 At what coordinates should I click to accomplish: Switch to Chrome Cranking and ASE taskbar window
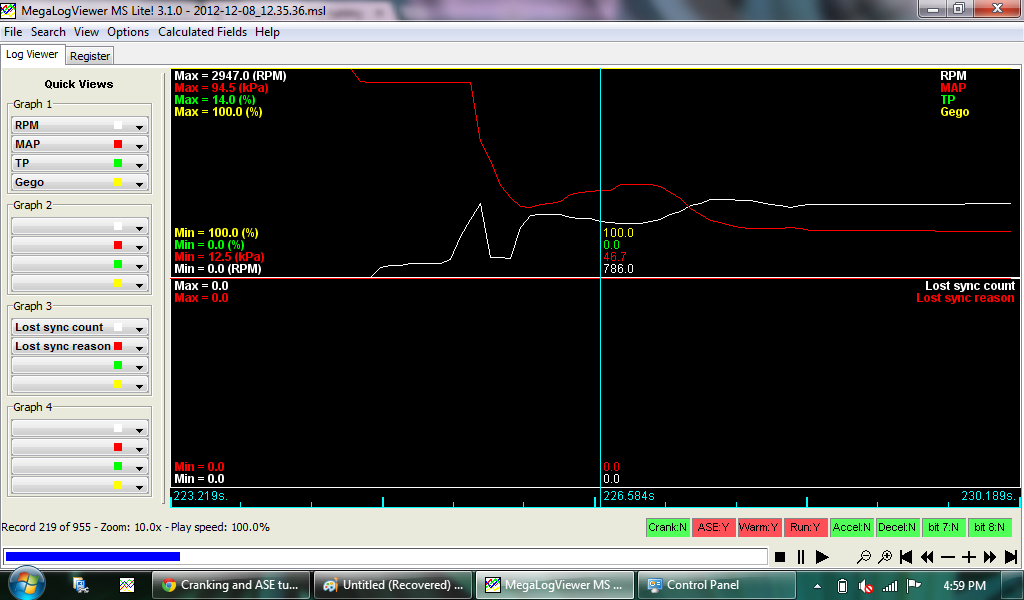coord(232,585)
